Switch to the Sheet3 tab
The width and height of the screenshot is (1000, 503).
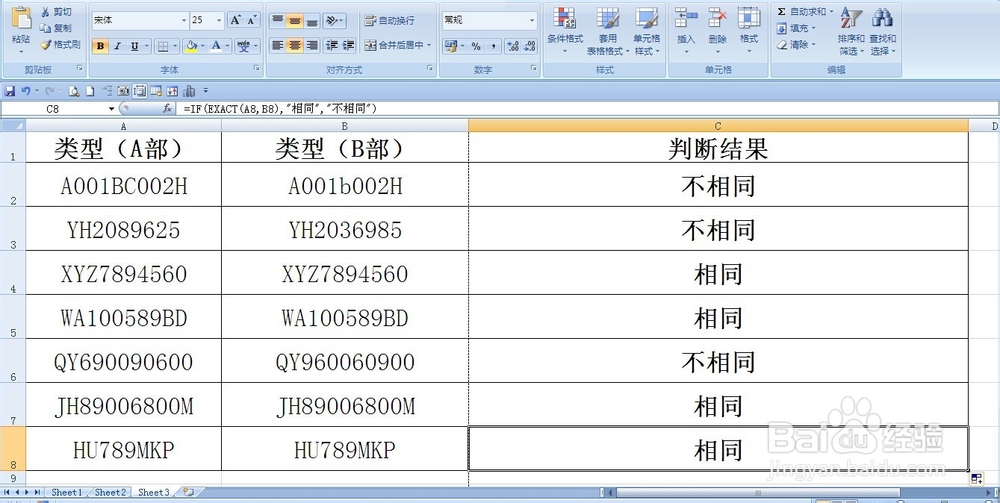pyautogui.click(x=154, y=492)
